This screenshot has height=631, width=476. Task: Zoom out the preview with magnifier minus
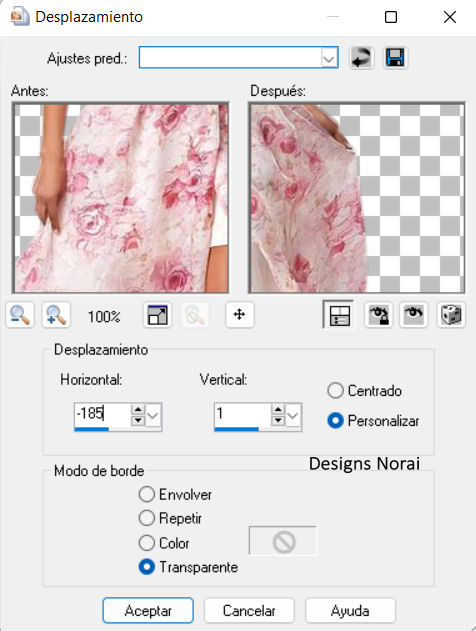coord(20,315)
